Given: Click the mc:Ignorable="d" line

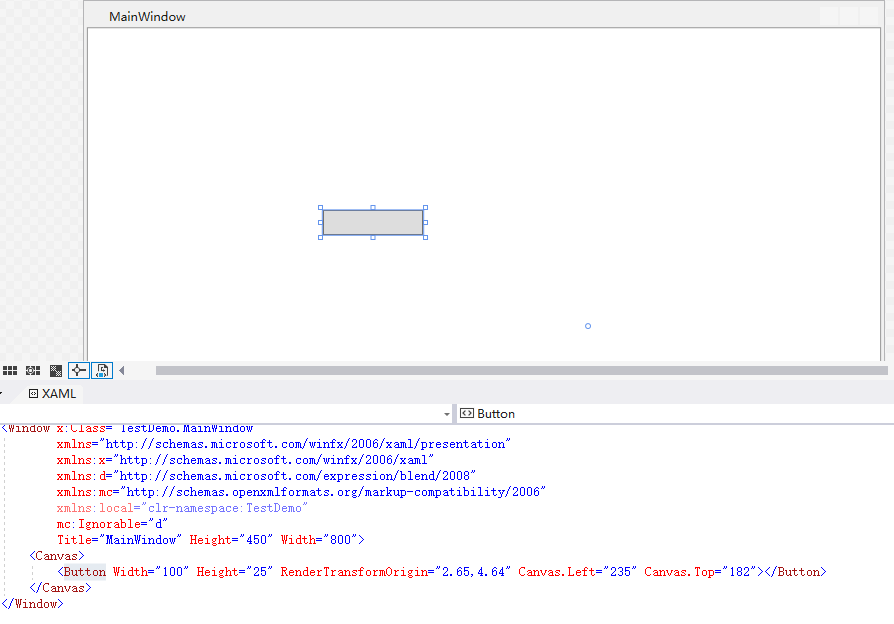Looking at the screenshot, I should pos(112,524).
